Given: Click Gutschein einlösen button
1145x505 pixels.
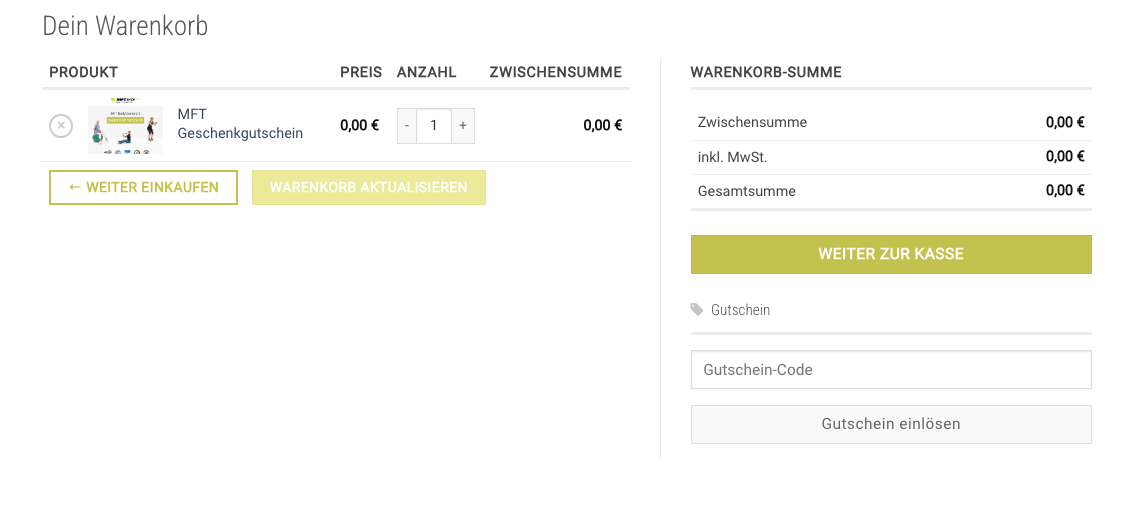Looking at the screenshot, I should tap(891, 424).
